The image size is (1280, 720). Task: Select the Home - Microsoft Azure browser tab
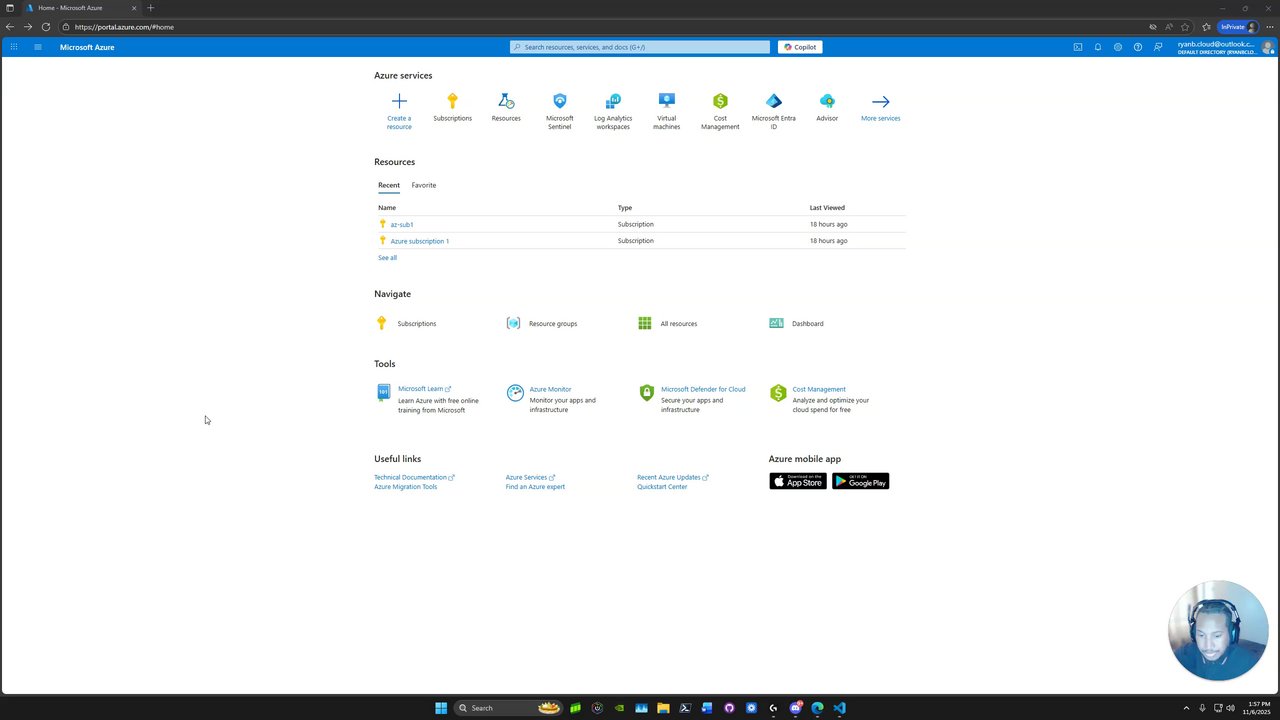[83, 8]
